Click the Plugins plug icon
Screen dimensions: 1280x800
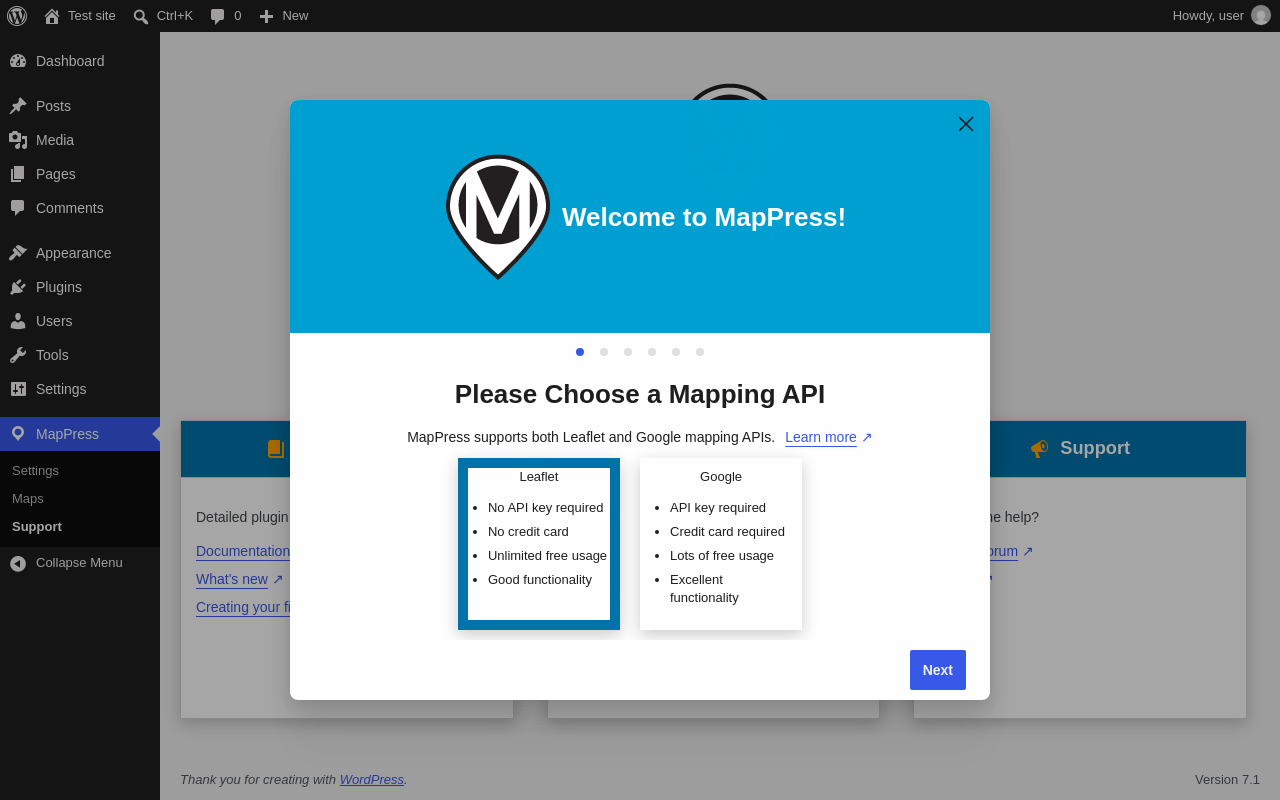pyautogui.click(x=18, y=287)
